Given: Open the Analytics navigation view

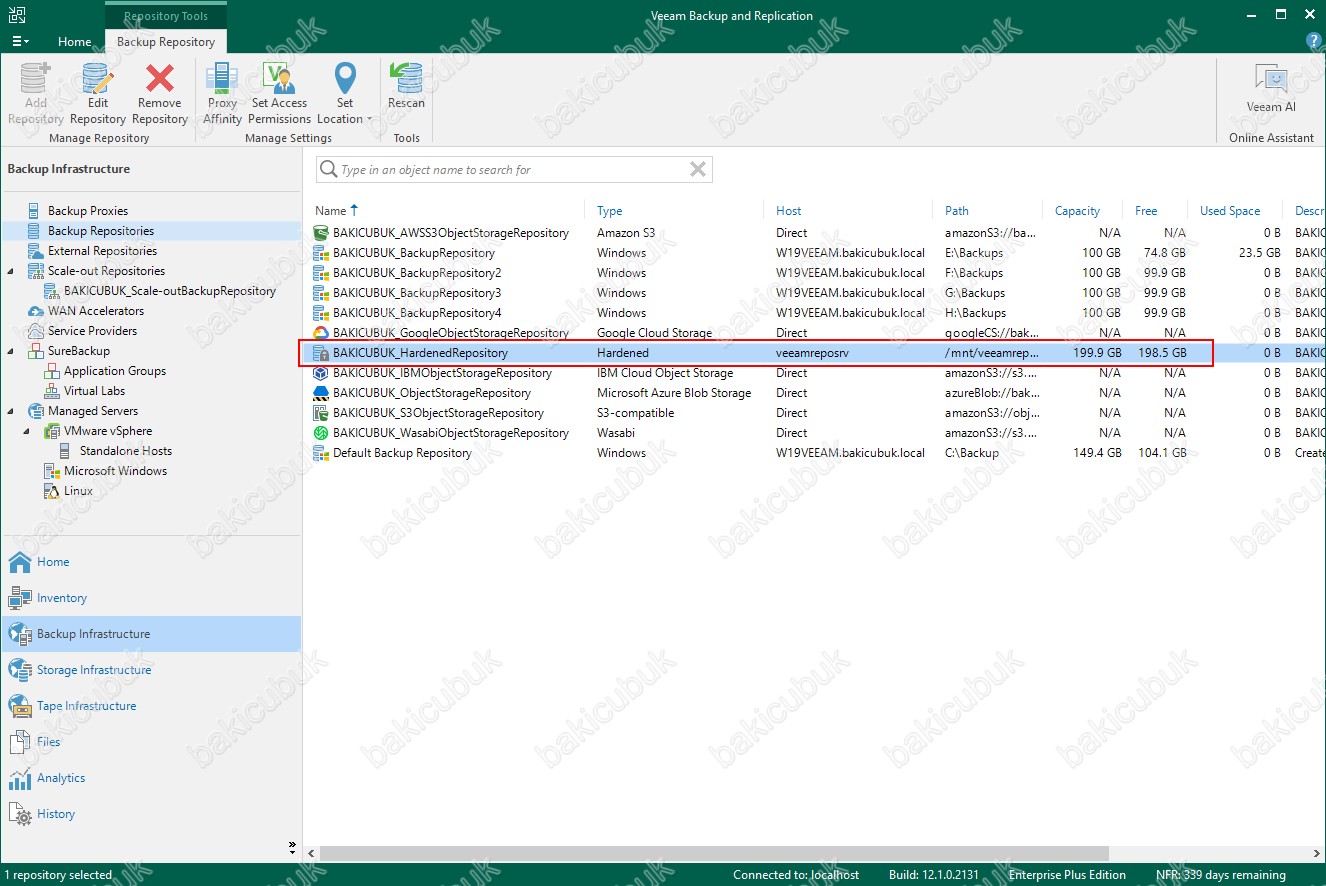Looking at the screenshot, I should (x=150, y=778).
